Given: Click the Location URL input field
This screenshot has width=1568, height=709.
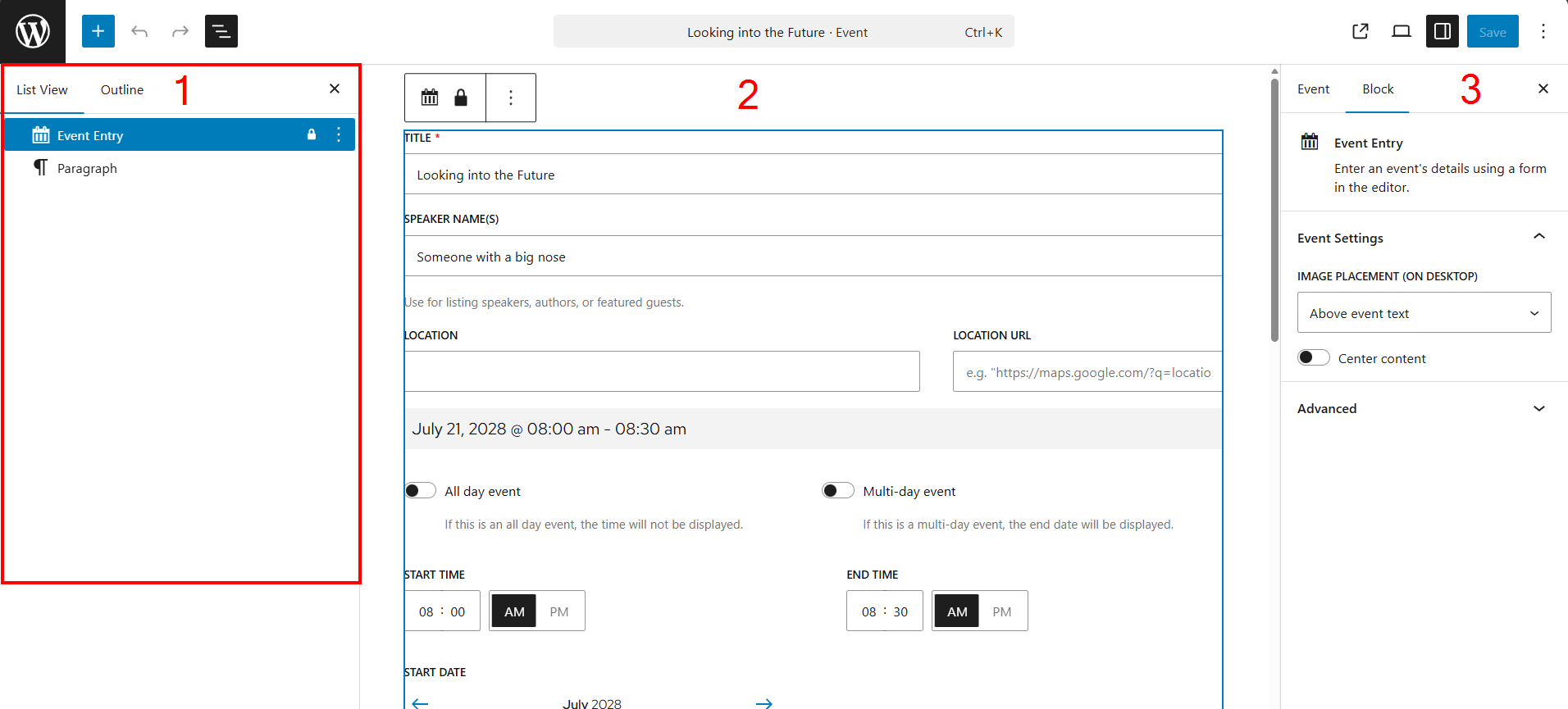Looking at the screenshot, I should point(1087,371).
